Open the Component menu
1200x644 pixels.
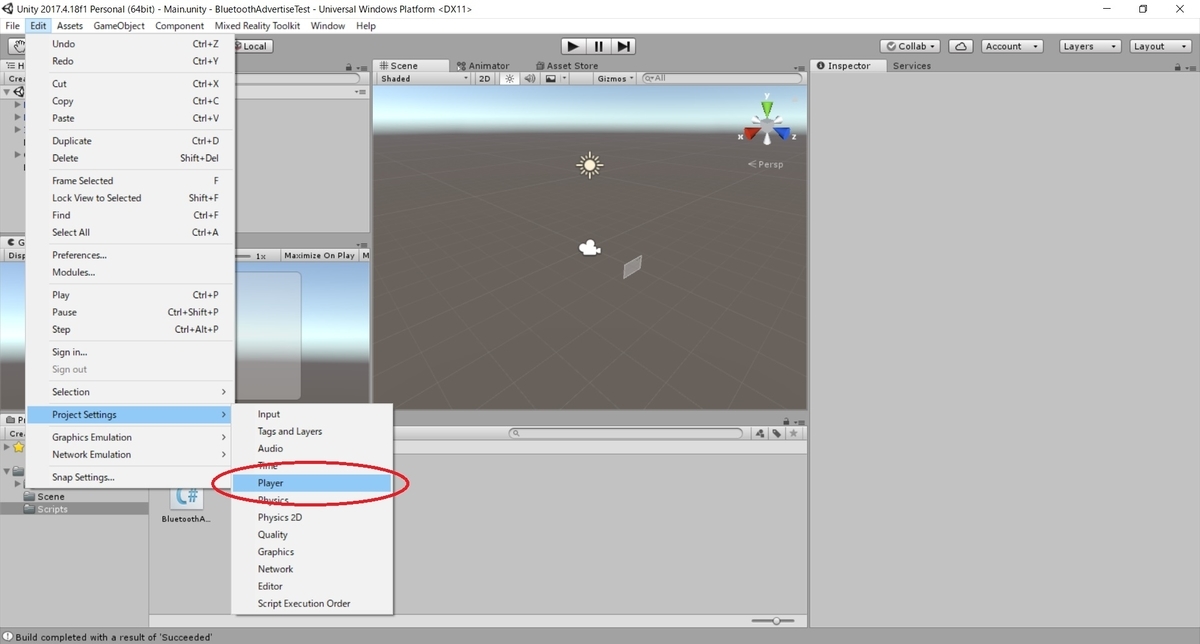point(180,25)
